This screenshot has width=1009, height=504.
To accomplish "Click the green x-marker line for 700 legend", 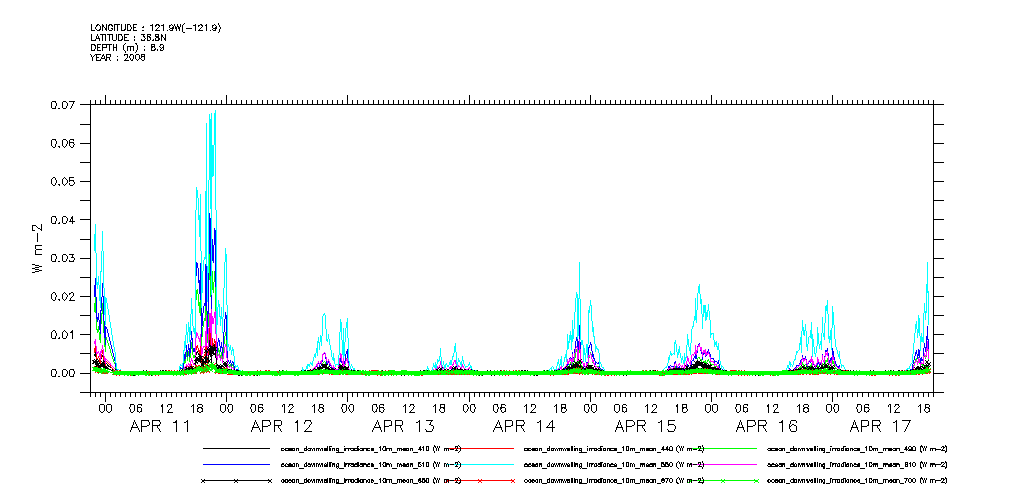I will coord(723,481).
